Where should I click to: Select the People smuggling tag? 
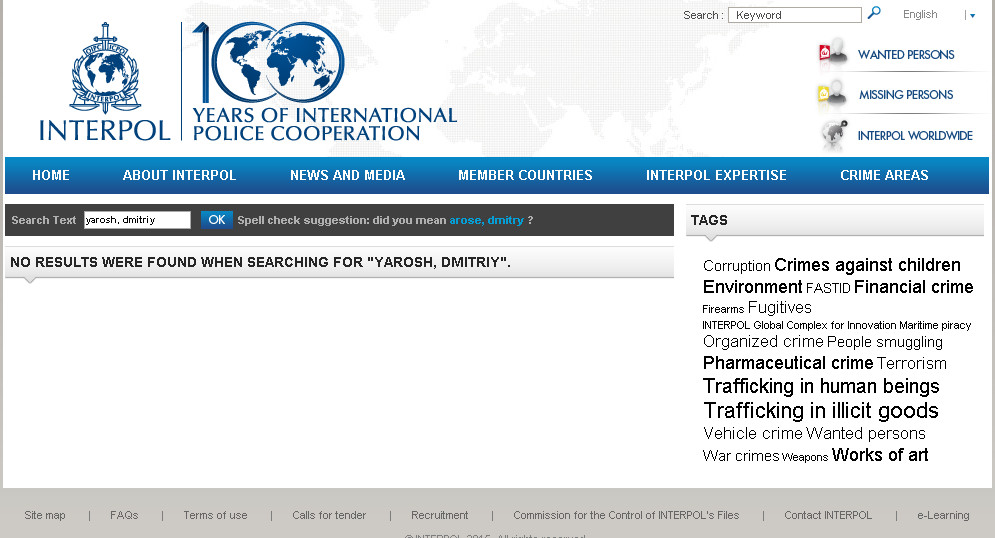(x=885, y=342)
